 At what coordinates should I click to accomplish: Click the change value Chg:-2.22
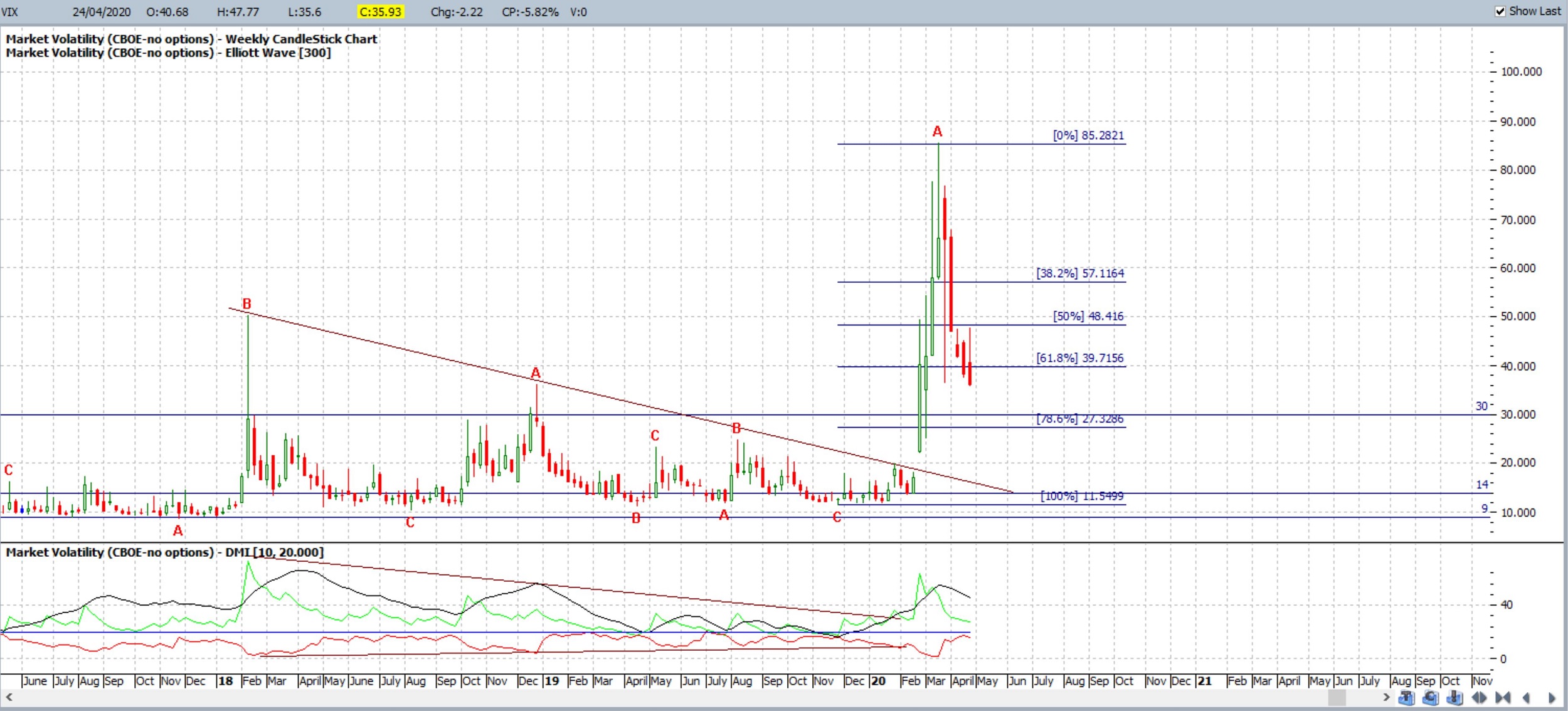click(x=457, y=12)
